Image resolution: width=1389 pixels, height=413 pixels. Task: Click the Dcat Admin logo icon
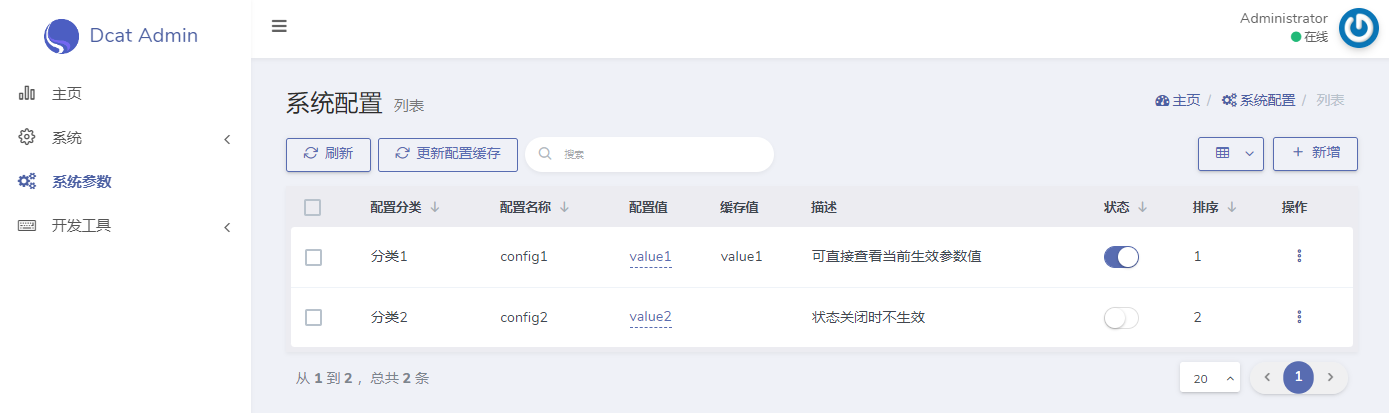pyautogui.click(x=62, y=36)
